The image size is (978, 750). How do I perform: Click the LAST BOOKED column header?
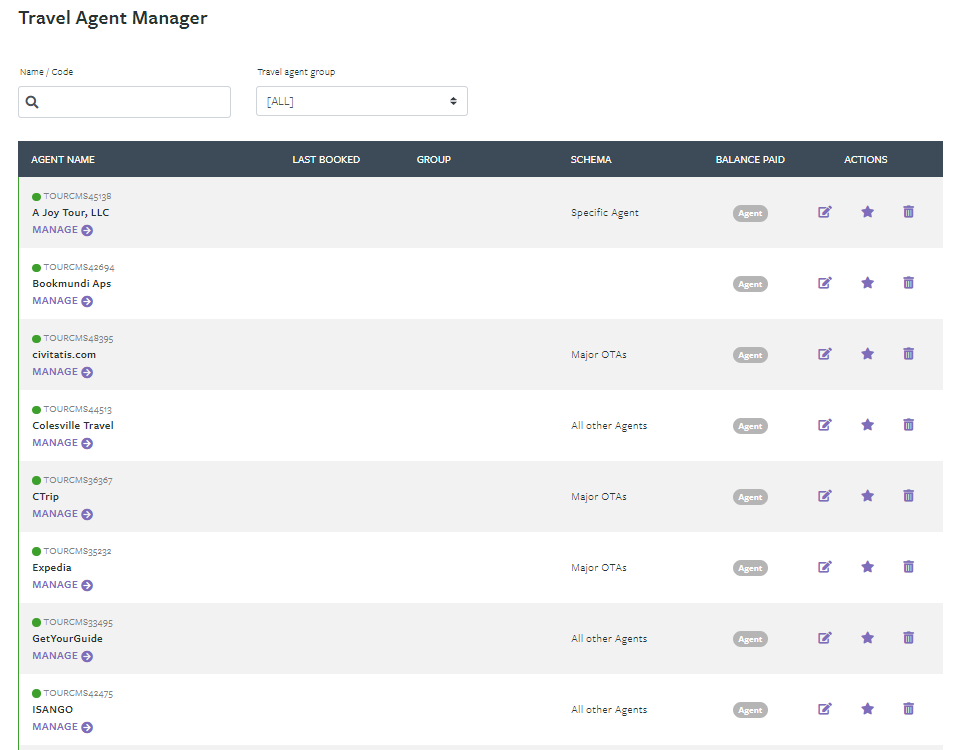pos(326,160)
